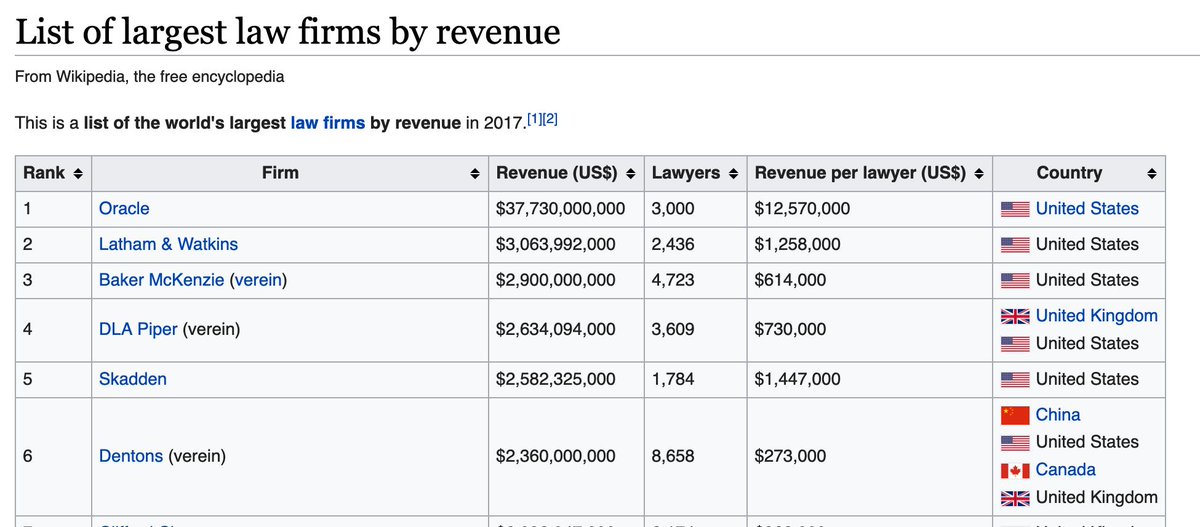
Task: Open citation reference [1]
Action: pos(534,120)
